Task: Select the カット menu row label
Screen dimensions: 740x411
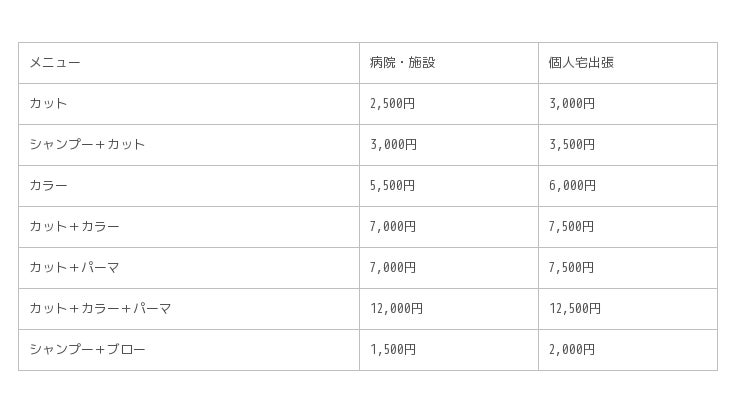Action: pos(49,104)
